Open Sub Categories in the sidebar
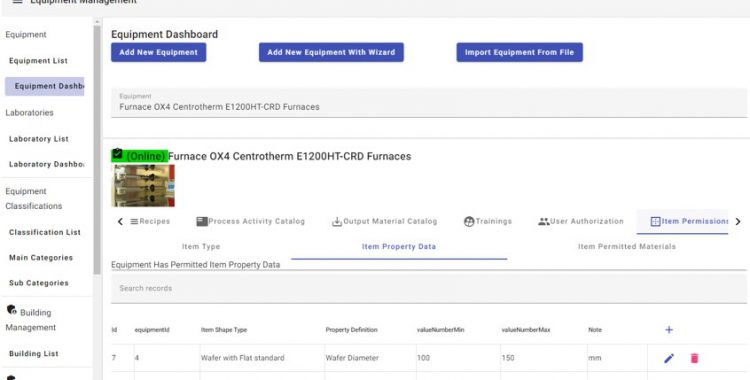 tap(39, 283)
